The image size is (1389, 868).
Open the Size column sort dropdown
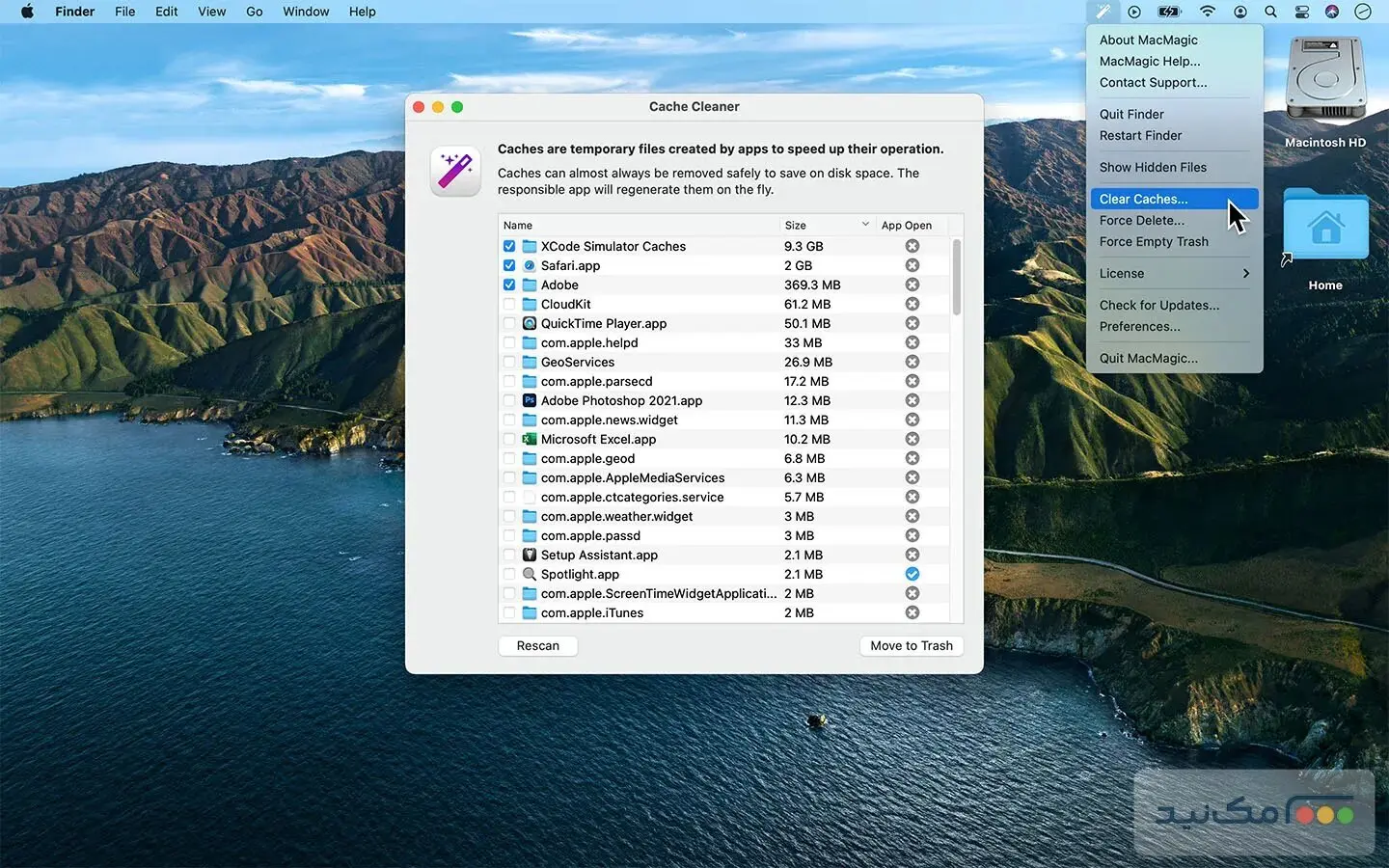tap(861, 224)
